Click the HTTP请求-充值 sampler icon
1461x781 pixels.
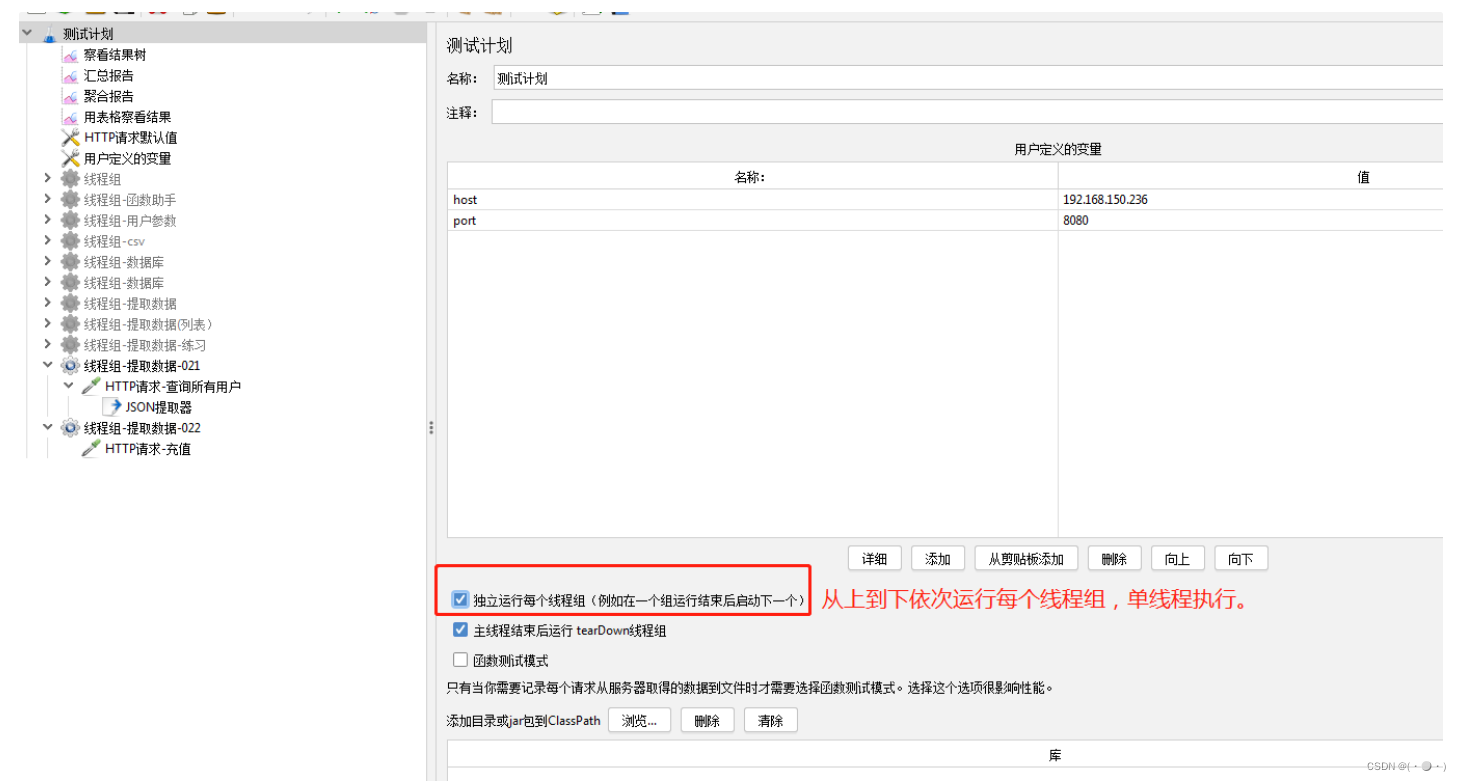91,449
